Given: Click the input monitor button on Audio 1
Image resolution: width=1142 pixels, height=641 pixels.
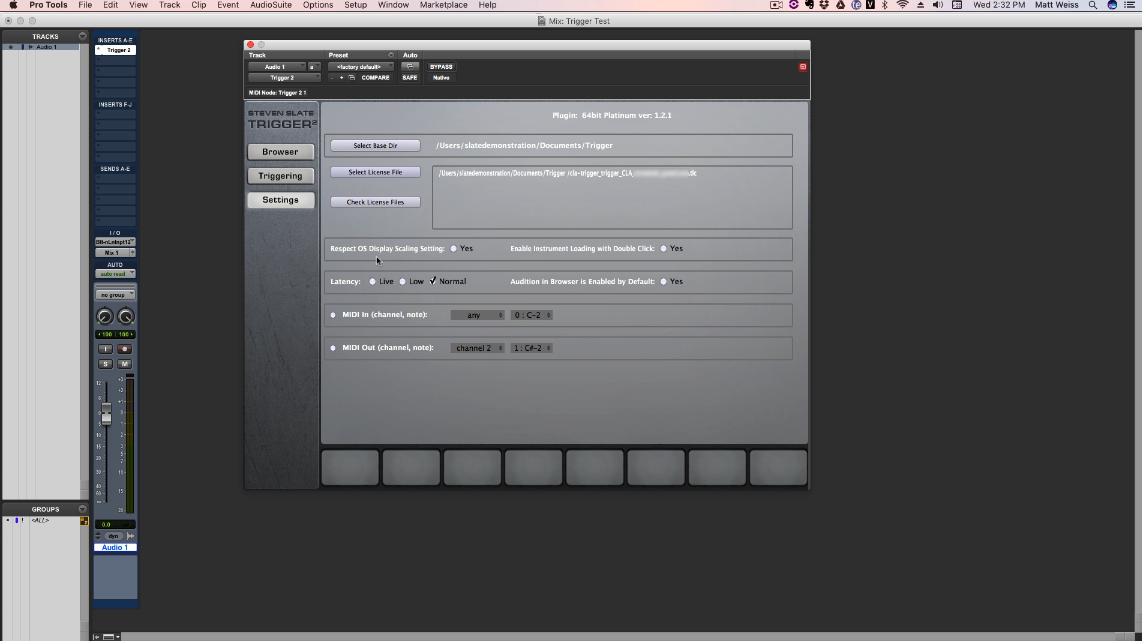Looking at the screenshot, I should click(x=106, y=349).
